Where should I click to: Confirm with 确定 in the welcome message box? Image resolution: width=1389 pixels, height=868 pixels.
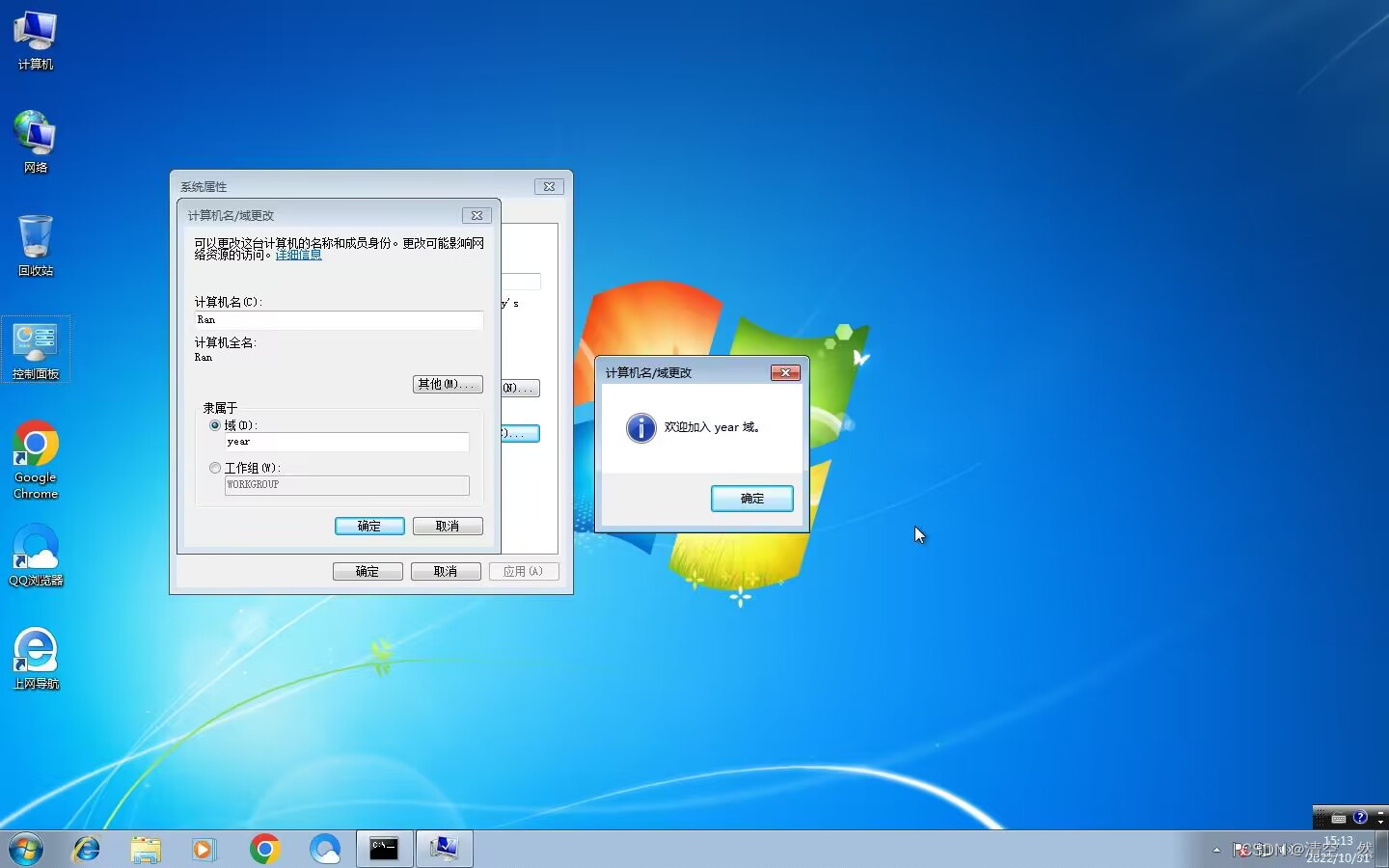(752, 499)
